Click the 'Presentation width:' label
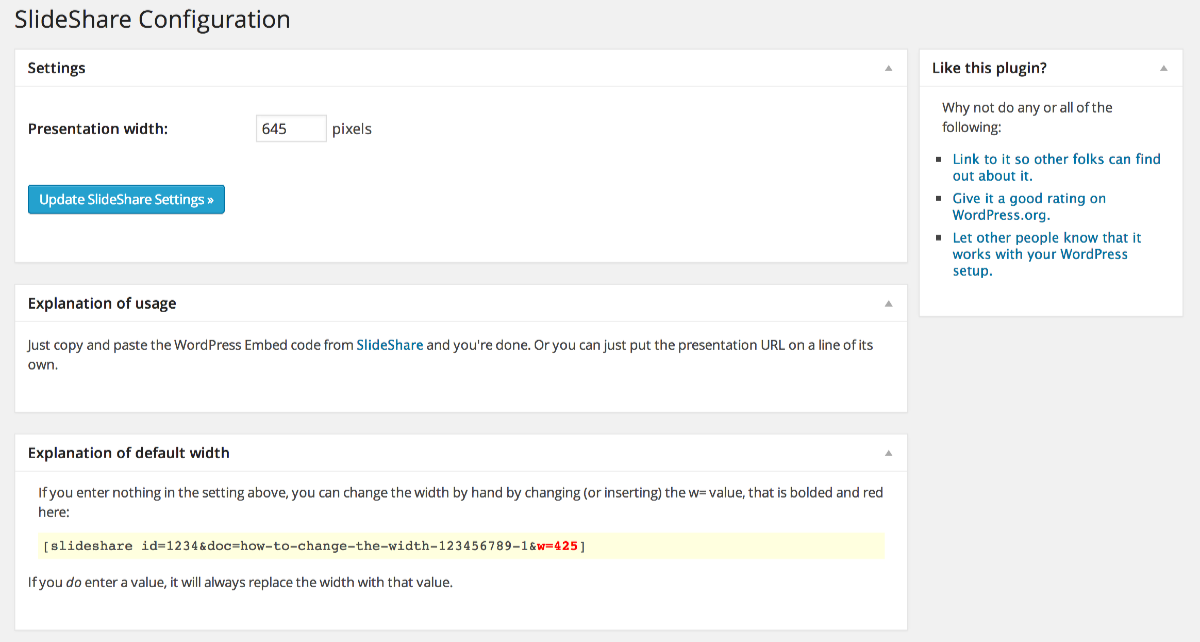 coord(98,129)
